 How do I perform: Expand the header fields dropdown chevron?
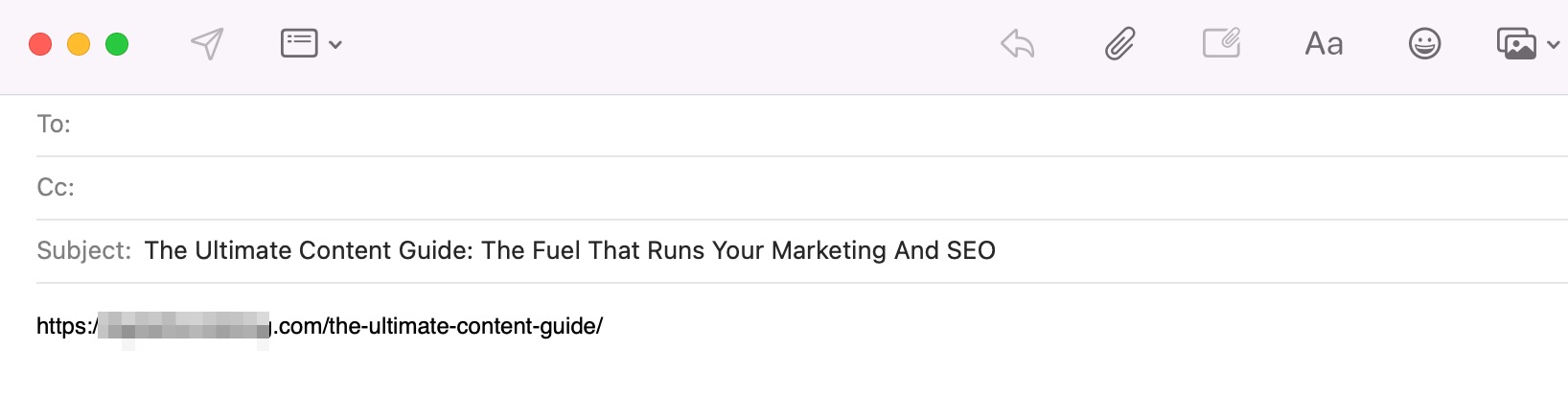point(335,44)
